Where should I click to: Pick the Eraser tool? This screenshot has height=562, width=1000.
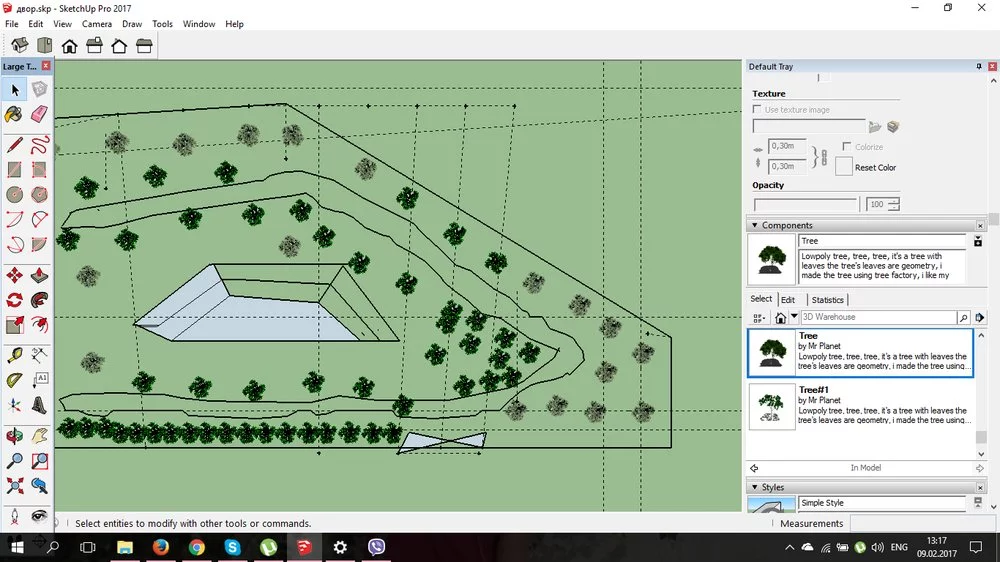coord(40,114)
